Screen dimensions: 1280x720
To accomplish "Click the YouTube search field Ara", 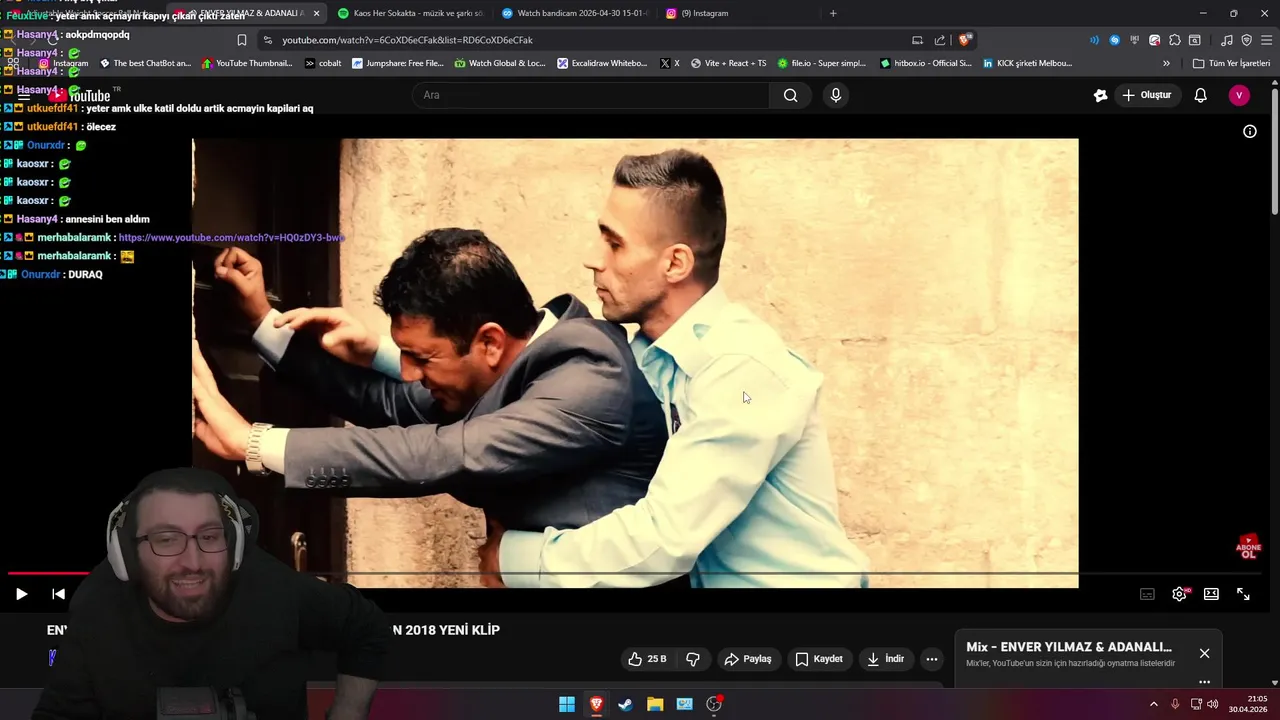I will coord(590,95).
